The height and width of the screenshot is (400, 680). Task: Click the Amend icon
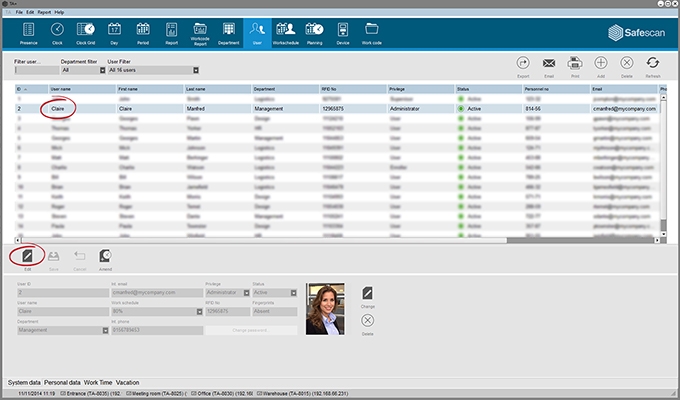104,258
